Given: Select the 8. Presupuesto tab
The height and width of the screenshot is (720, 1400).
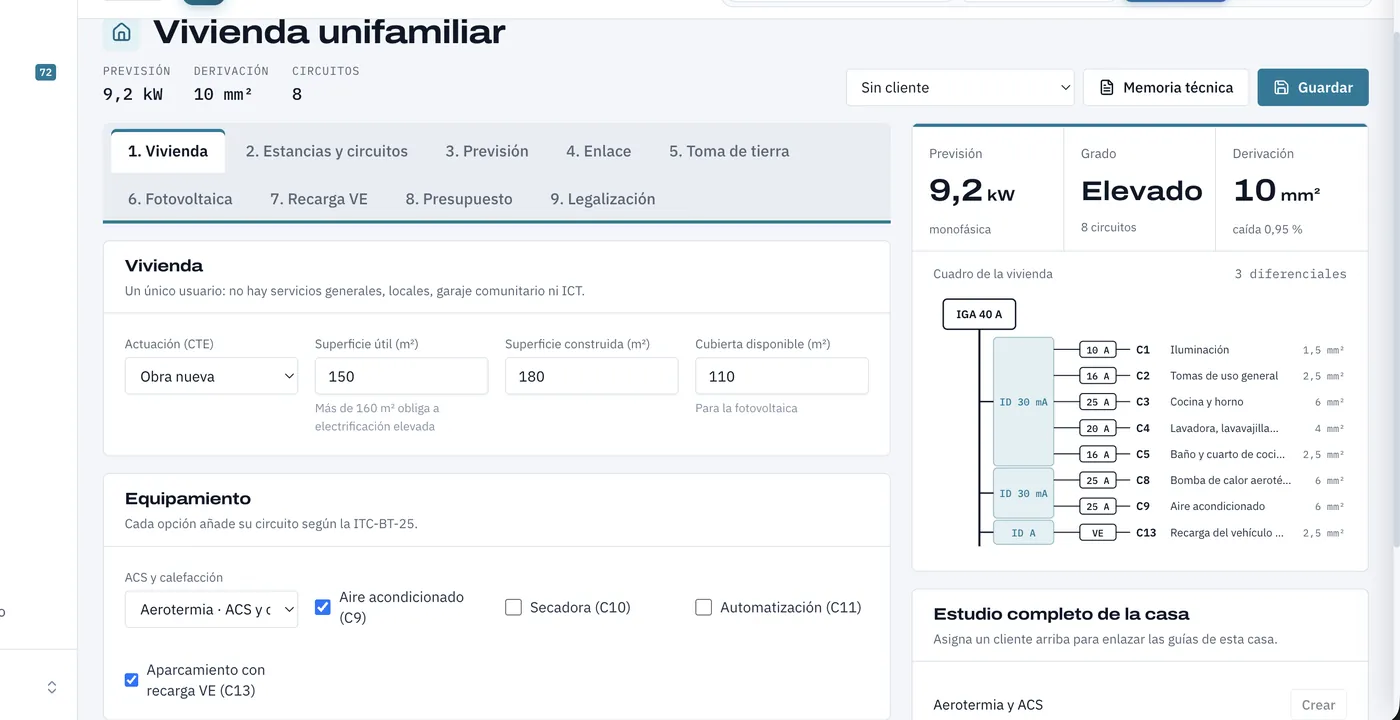Looking at the screenshot, I should [x=459, y=199].
